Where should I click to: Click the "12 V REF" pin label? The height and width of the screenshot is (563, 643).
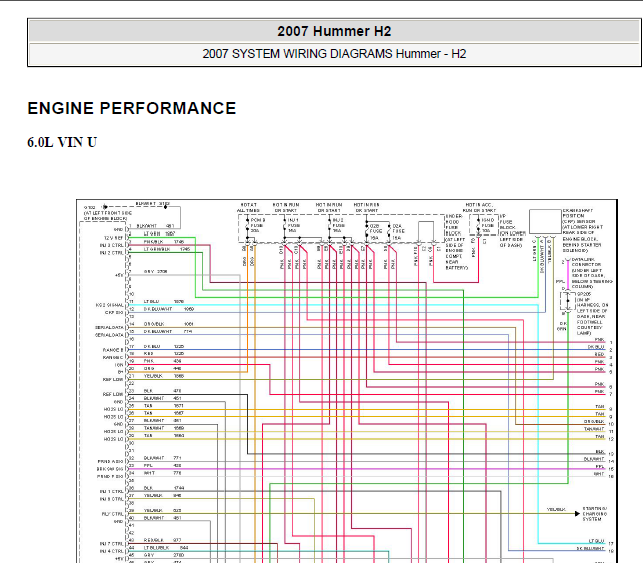(114, 238)
